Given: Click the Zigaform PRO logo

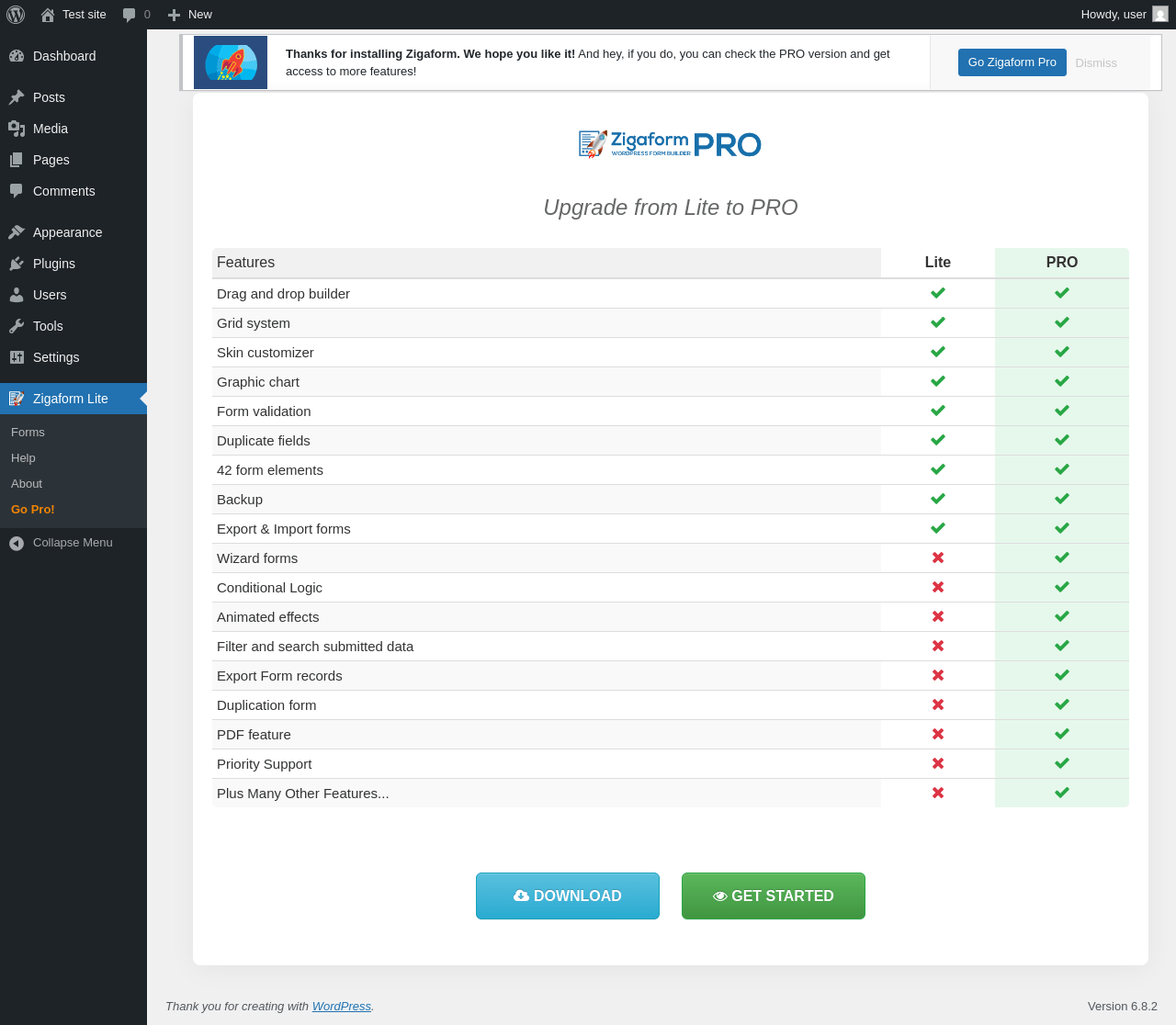Looking at the screenshot, I should point(671,144).
